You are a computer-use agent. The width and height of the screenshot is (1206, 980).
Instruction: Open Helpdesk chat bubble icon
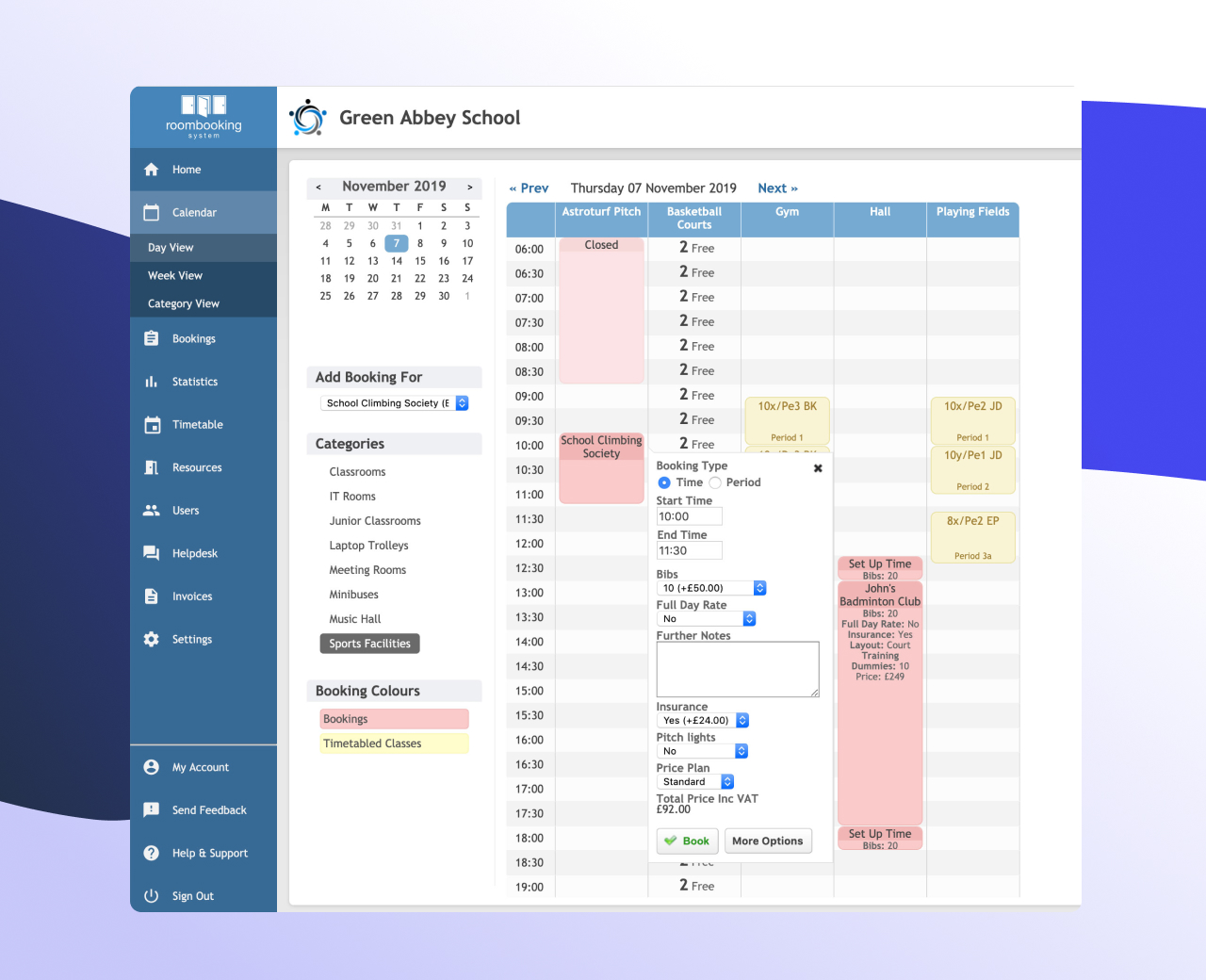click(x=151, y=553)
